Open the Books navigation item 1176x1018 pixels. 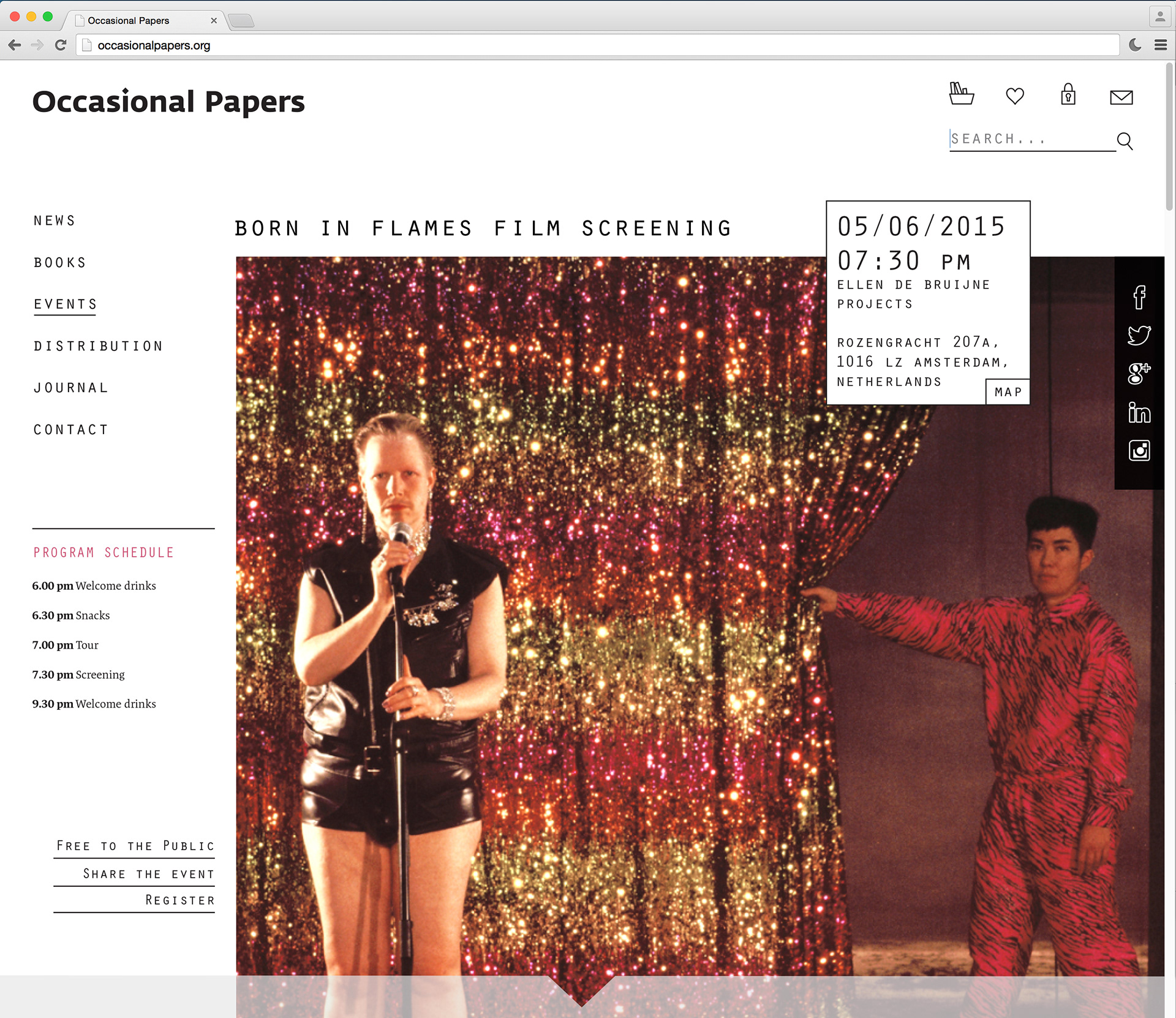pos(60,263)
